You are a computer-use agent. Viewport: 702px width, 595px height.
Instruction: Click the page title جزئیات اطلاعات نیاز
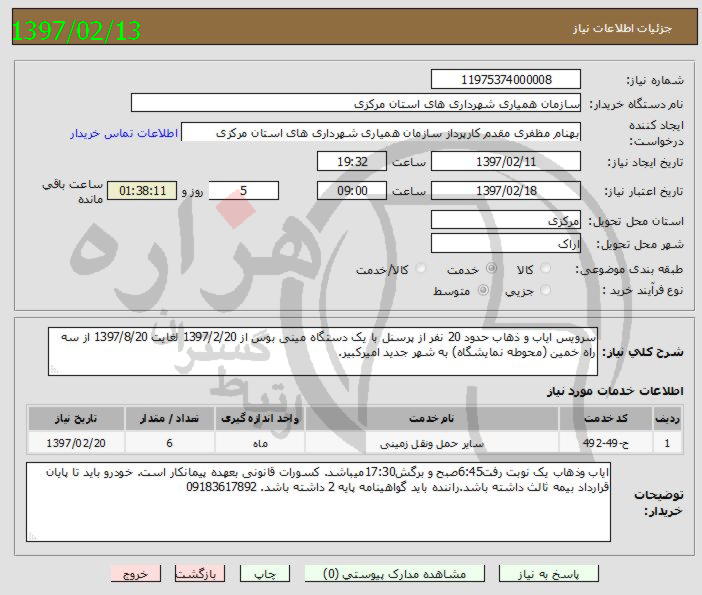click(622, 28)
